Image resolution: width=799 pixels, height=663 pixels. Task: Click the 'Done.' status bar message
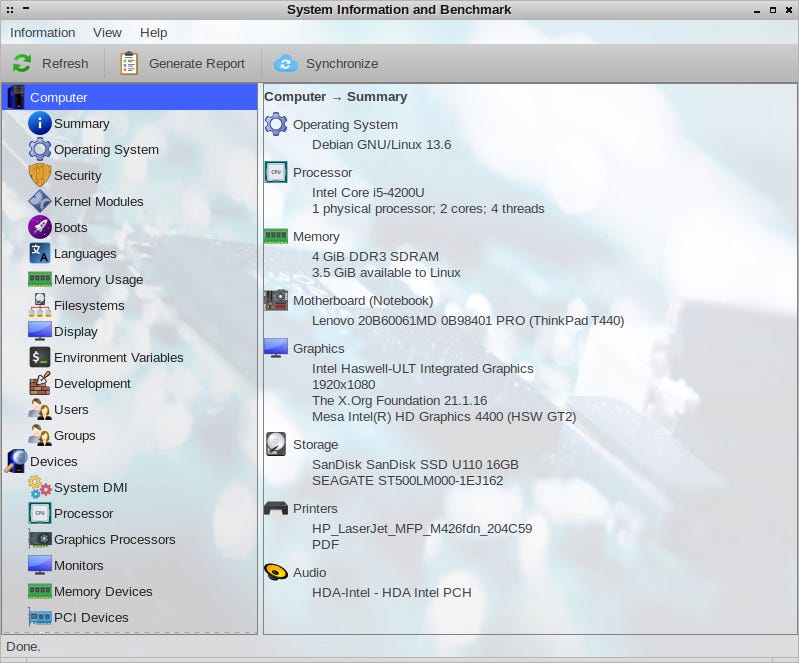pyautogui.click(x=23, y=647)
